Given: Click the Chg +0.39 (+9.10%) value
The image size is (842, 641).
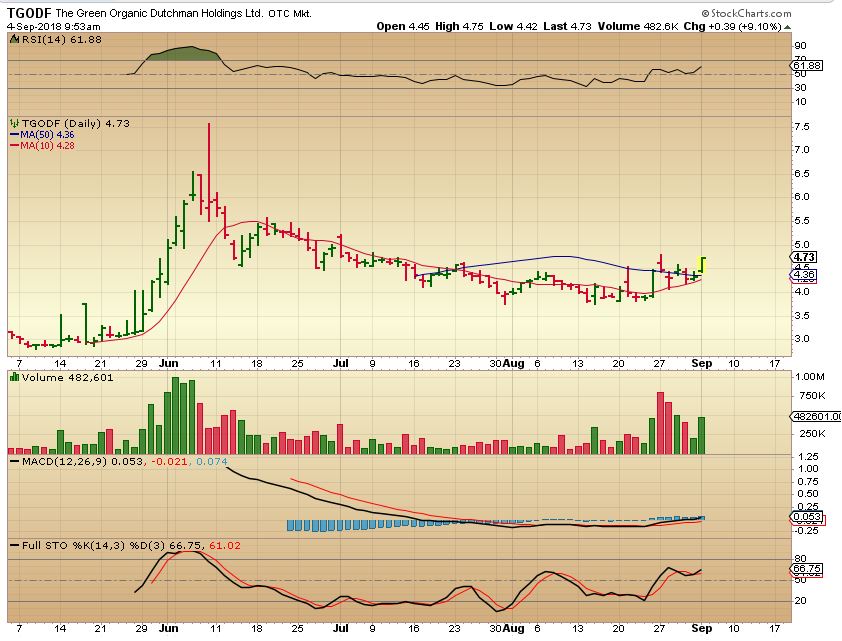Looking at the screenshot, I should (x=732, y=26).
